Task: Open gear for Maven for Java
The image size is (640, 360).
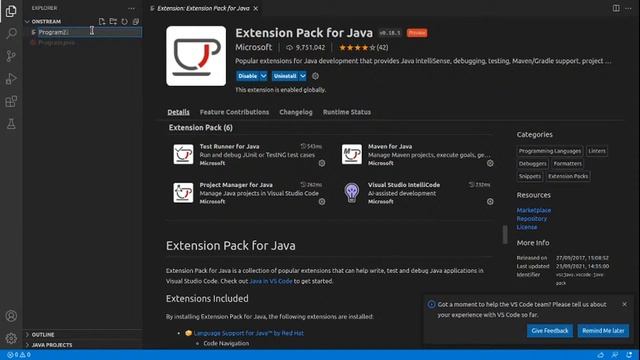Action: coord(490,163)
